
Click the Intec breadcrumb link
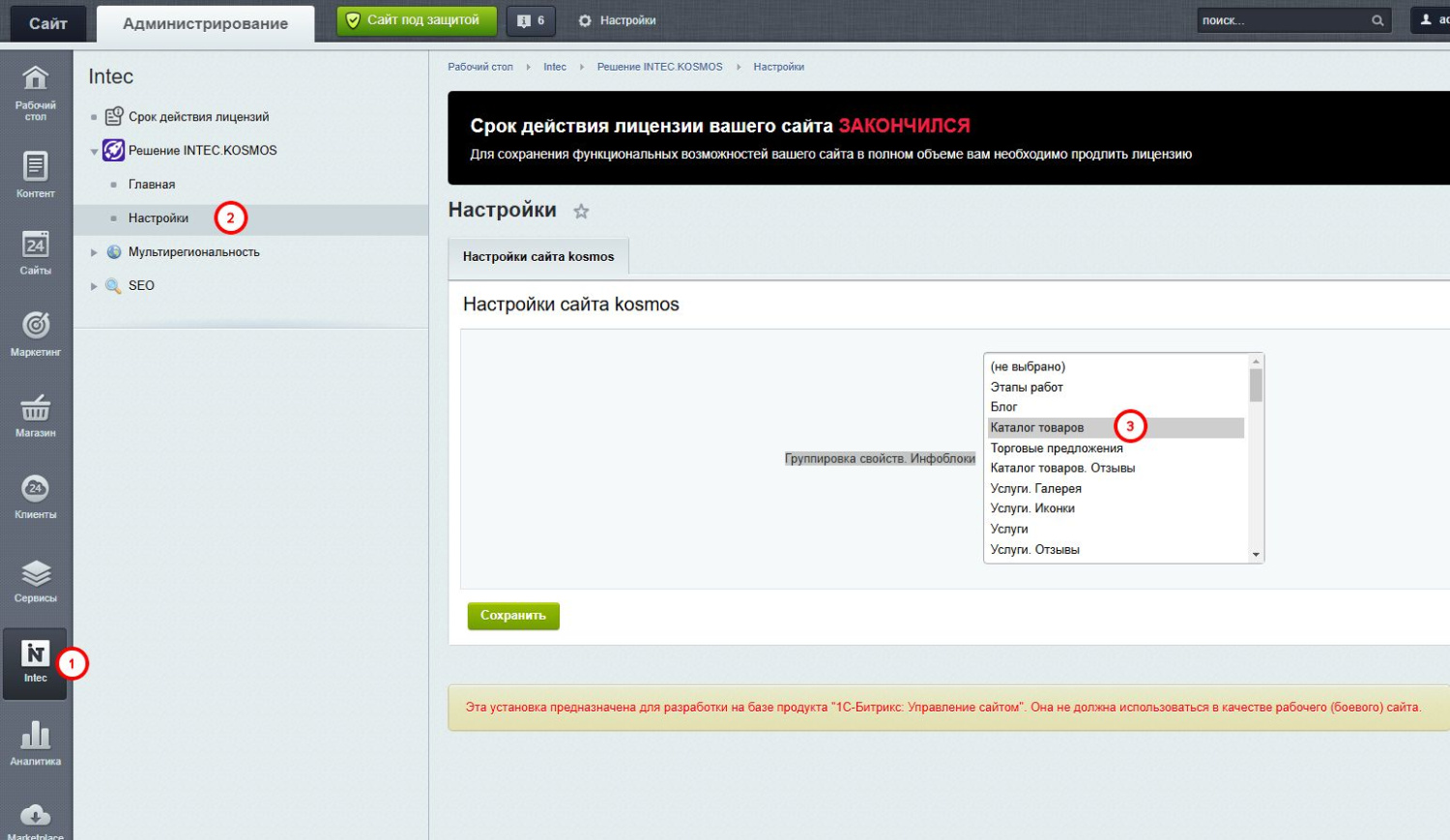click(554, 67)
